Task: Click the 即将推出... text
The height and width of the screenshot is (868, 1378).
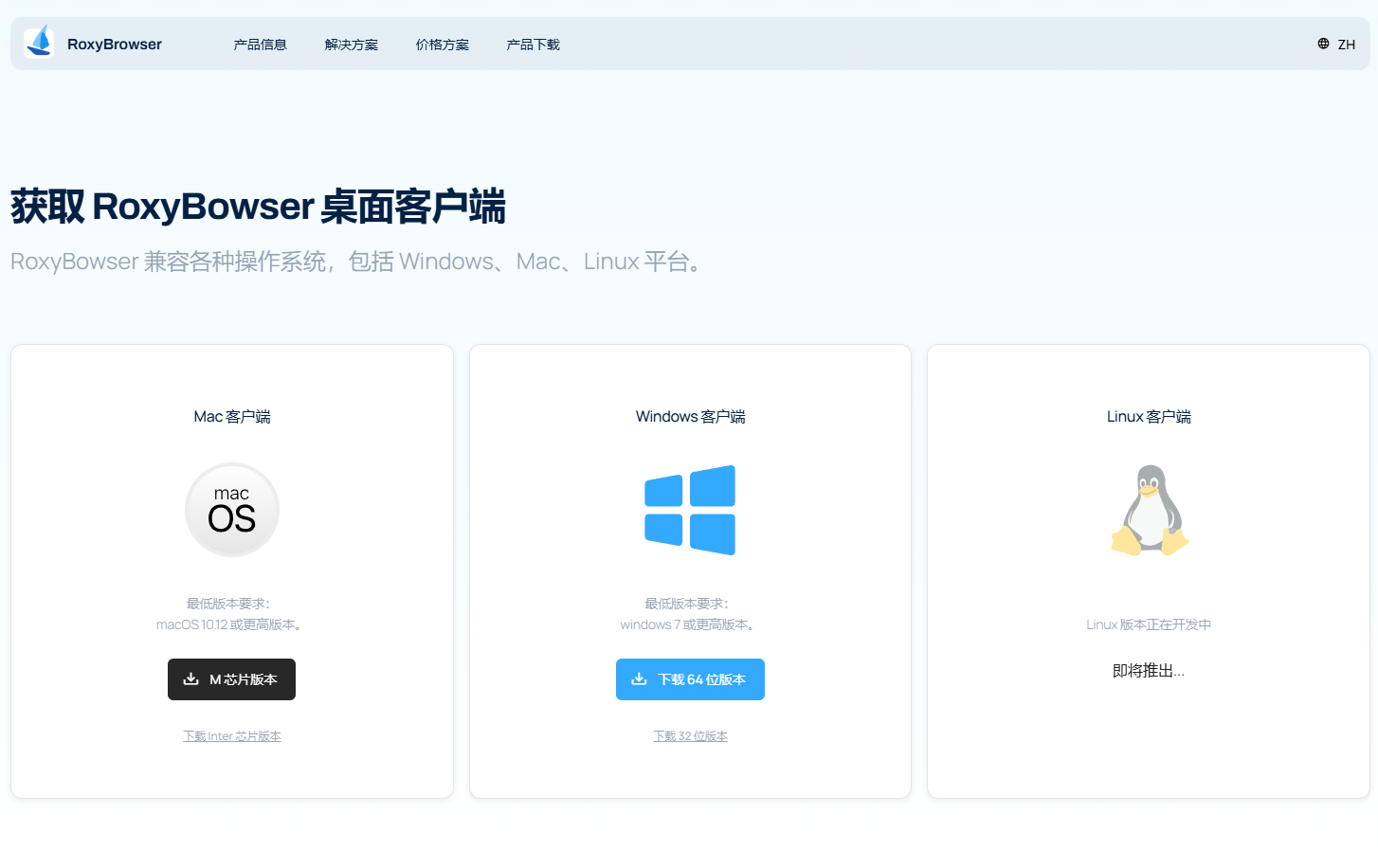Action: pos(1149,671)
